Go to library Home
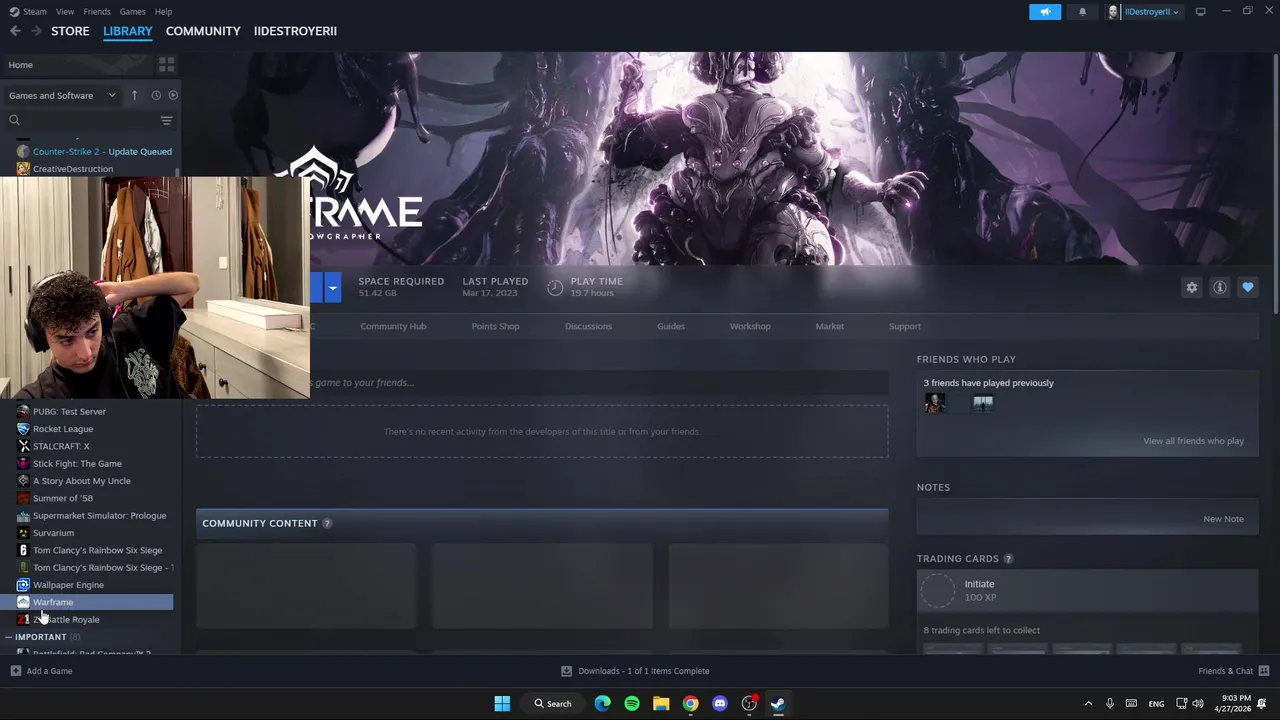 [78, 65]
